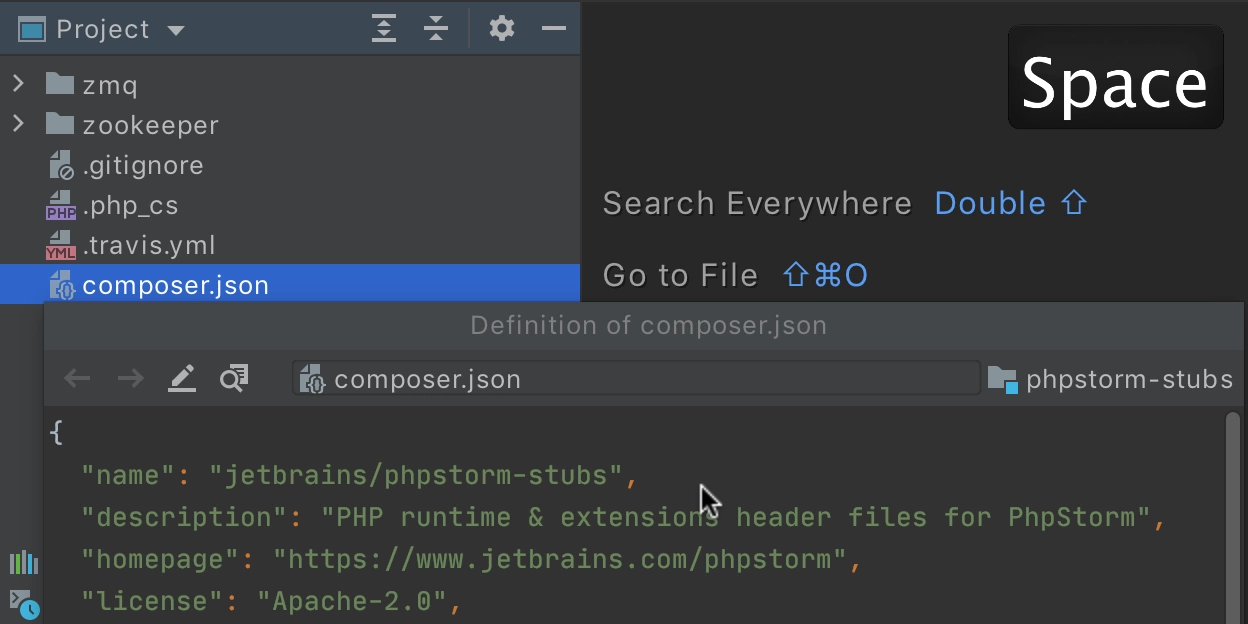1248x624 pixels.
Task: Click the PHP icon beside .php_cs
Action: click(61, 205)
